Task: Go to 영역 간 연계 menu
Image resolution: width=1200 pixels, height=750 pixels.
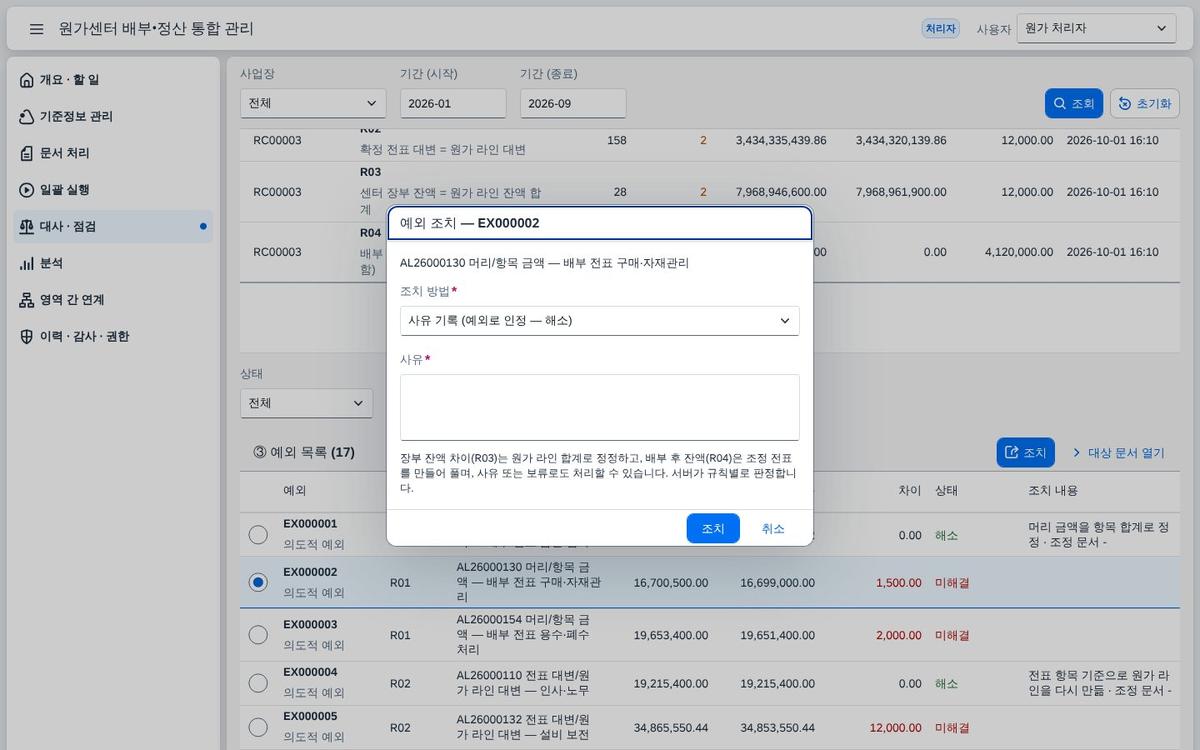Action: pyautogui.click(x=112, y=300)
